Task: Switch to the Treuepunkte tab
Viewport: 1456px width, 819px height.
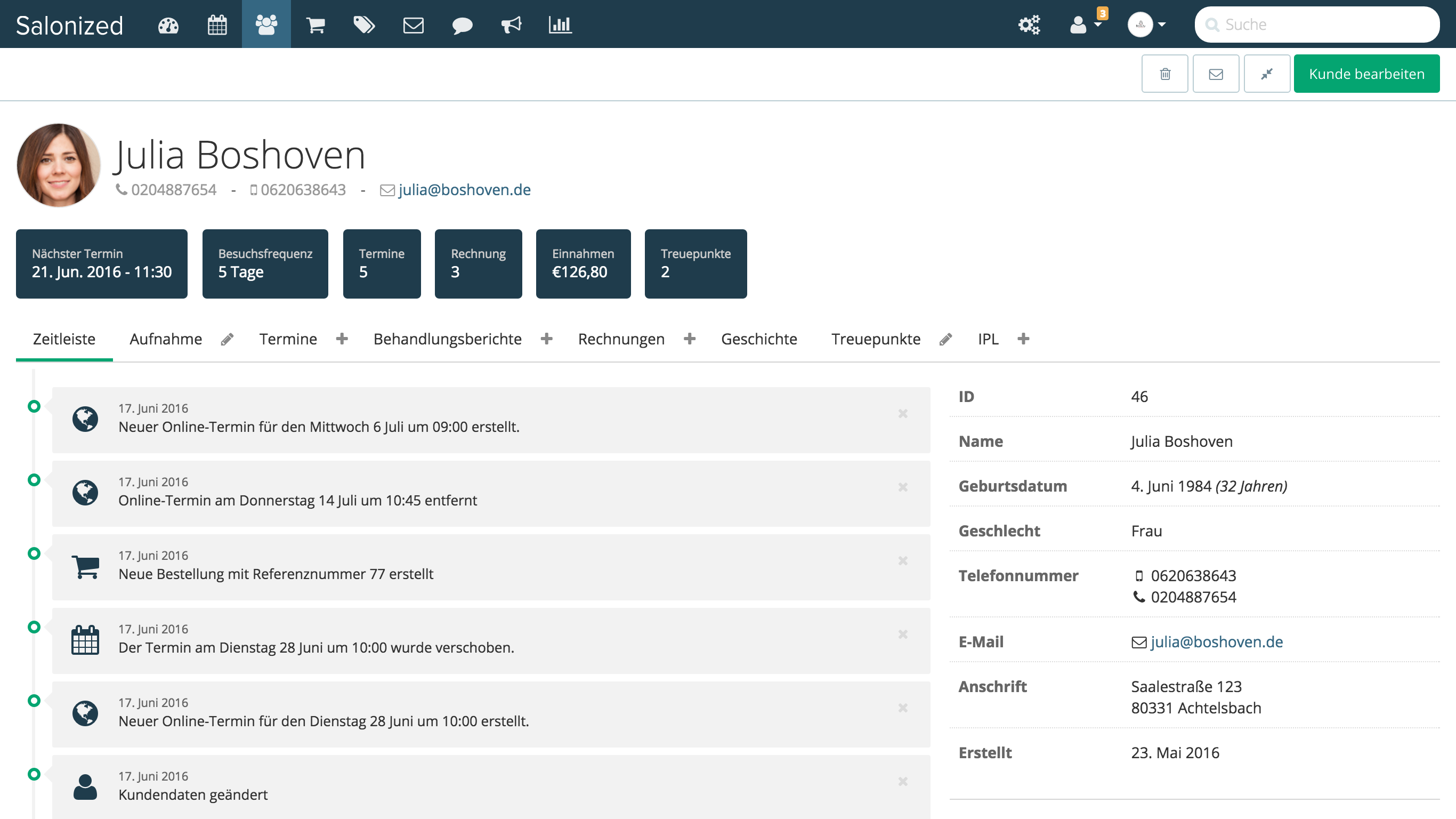Action: [876, 338]
